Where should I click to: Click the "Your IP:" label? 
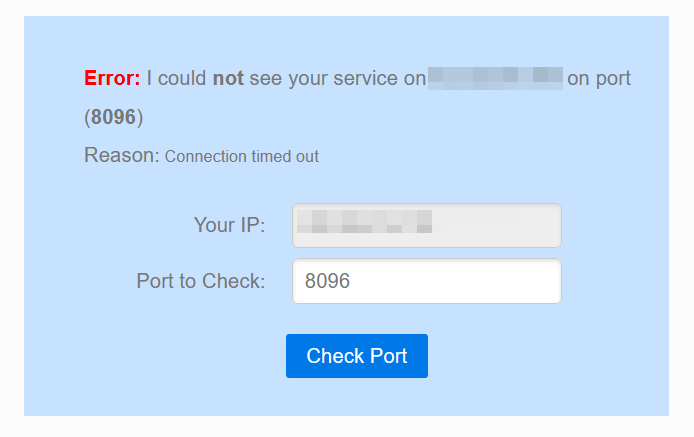point(229,225)
